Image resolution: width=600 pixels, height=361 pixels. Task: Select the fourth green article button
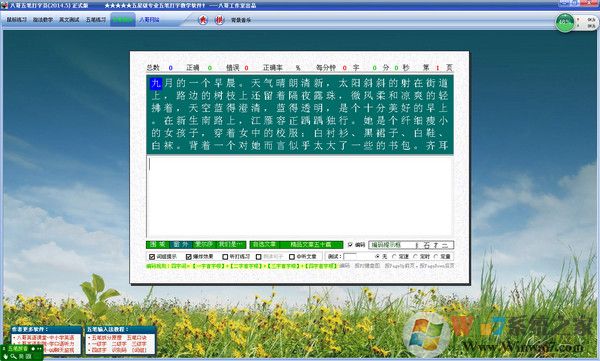(x=231, y=245)
